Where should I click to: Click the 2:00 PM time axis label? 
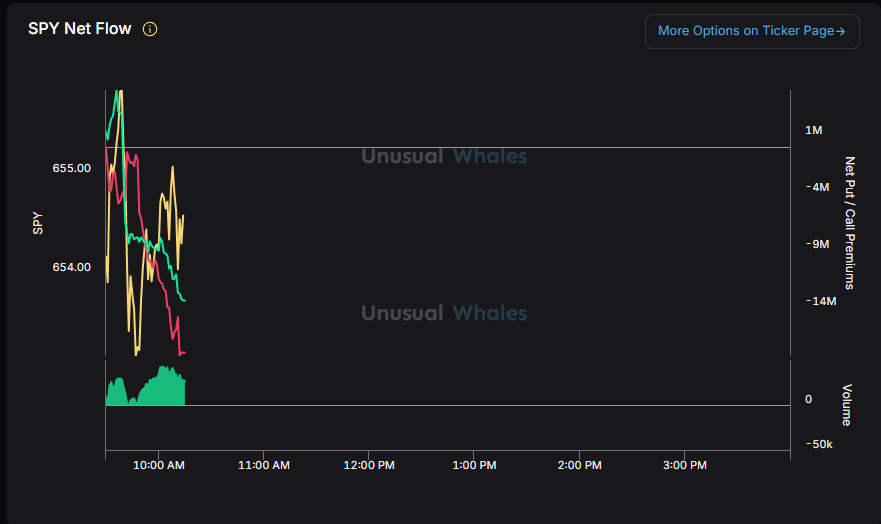pos(579,465)
